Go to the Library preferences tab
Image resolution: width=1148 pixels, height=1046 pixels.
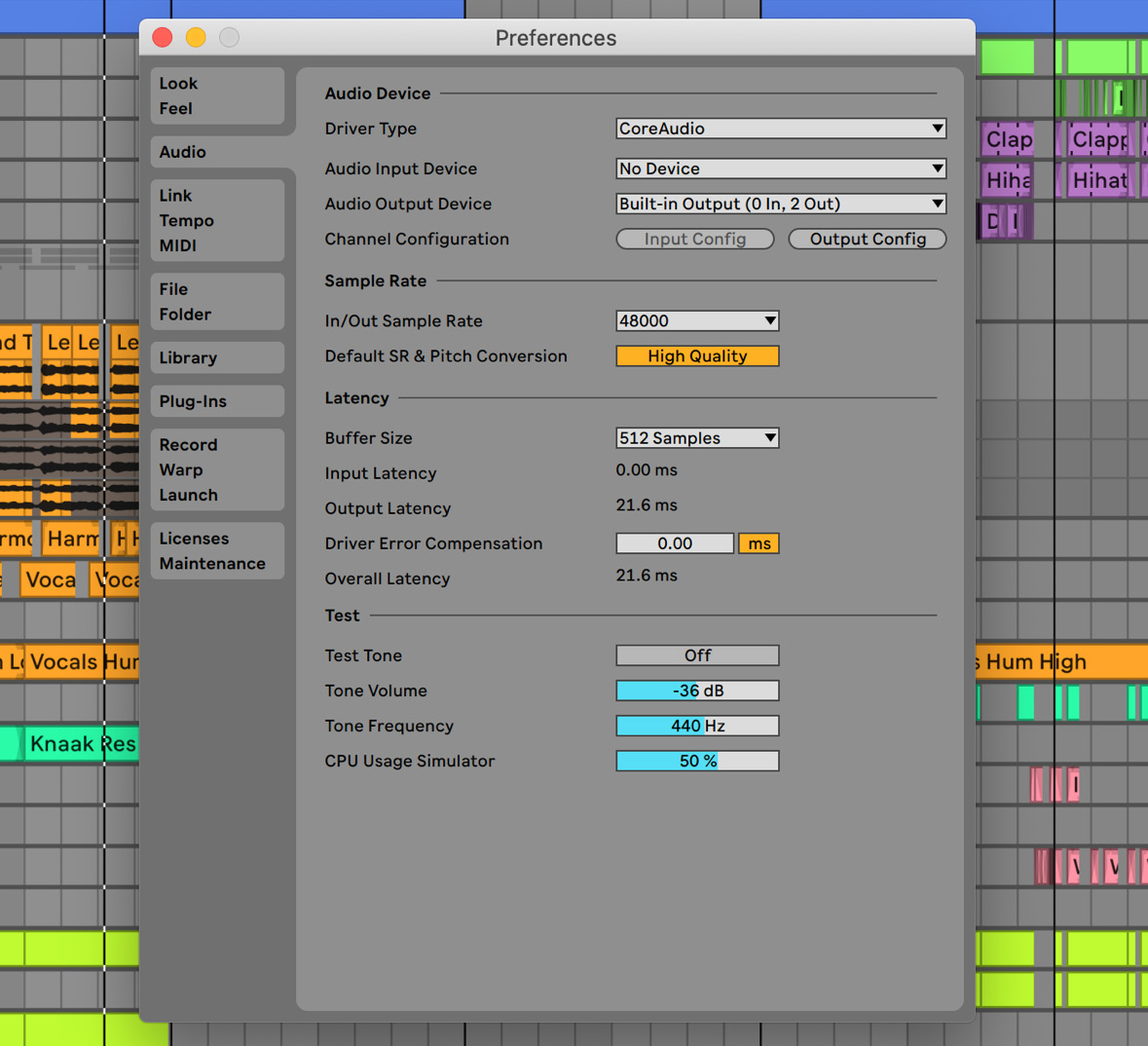[x=217, y=357]
